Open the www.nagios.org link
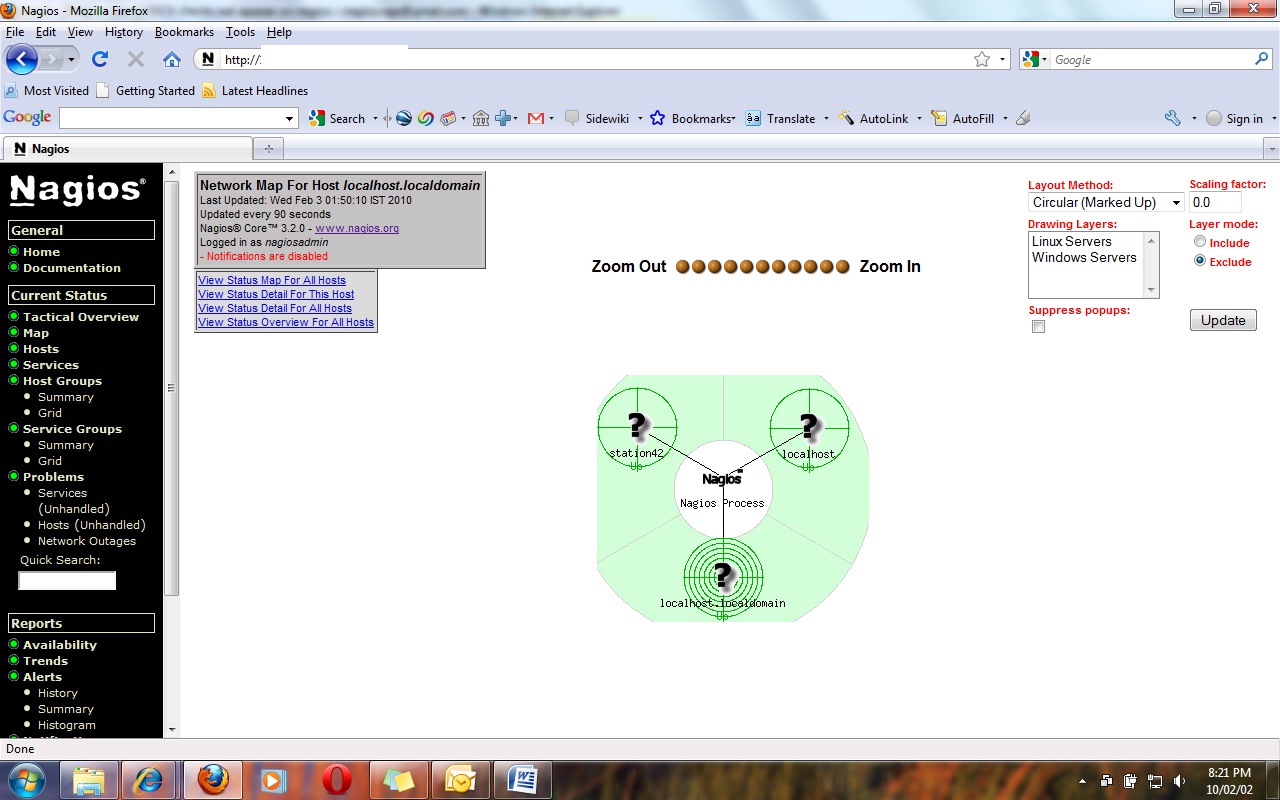 pyautogui.click(x=357, y=228)
